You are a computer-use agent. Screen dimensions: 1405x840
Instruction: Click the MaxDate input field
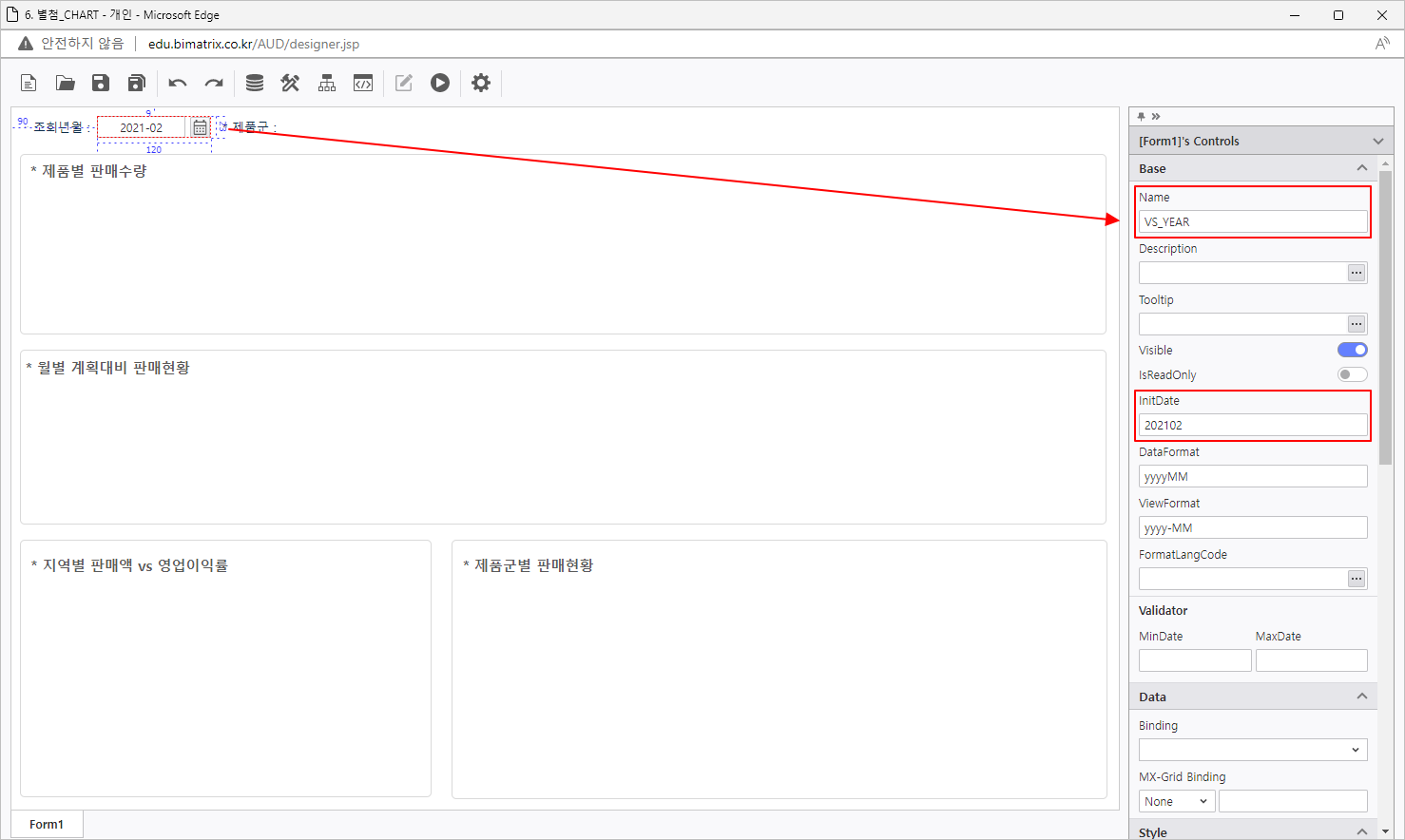1312,660
